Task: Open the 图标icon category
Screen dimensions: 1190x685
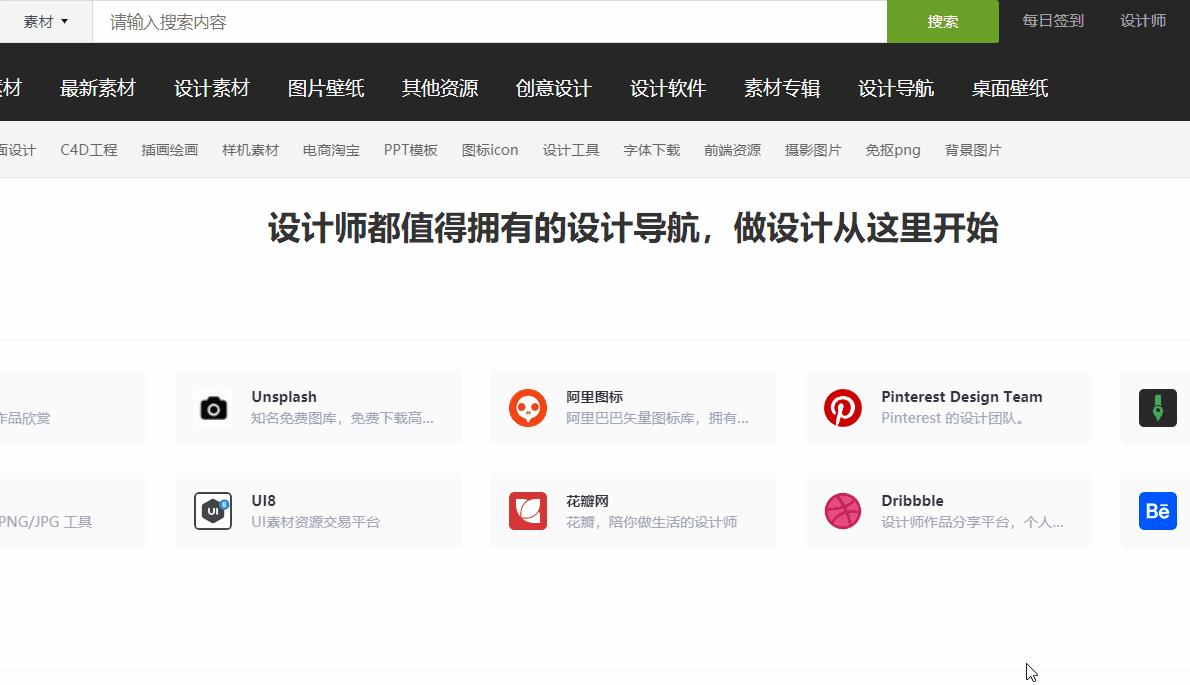Action: click(490, 149)
